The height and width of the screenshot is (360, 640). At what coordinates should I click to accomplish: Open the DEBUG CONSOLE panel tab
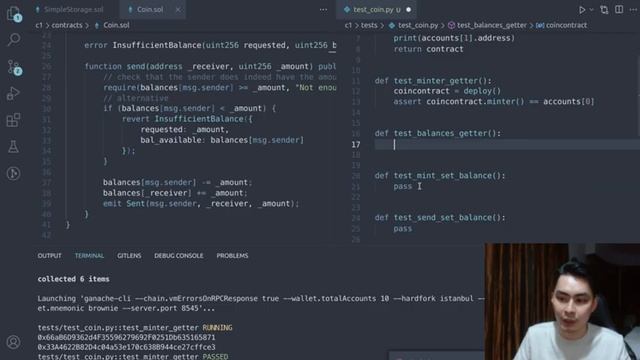click(179, 256)
